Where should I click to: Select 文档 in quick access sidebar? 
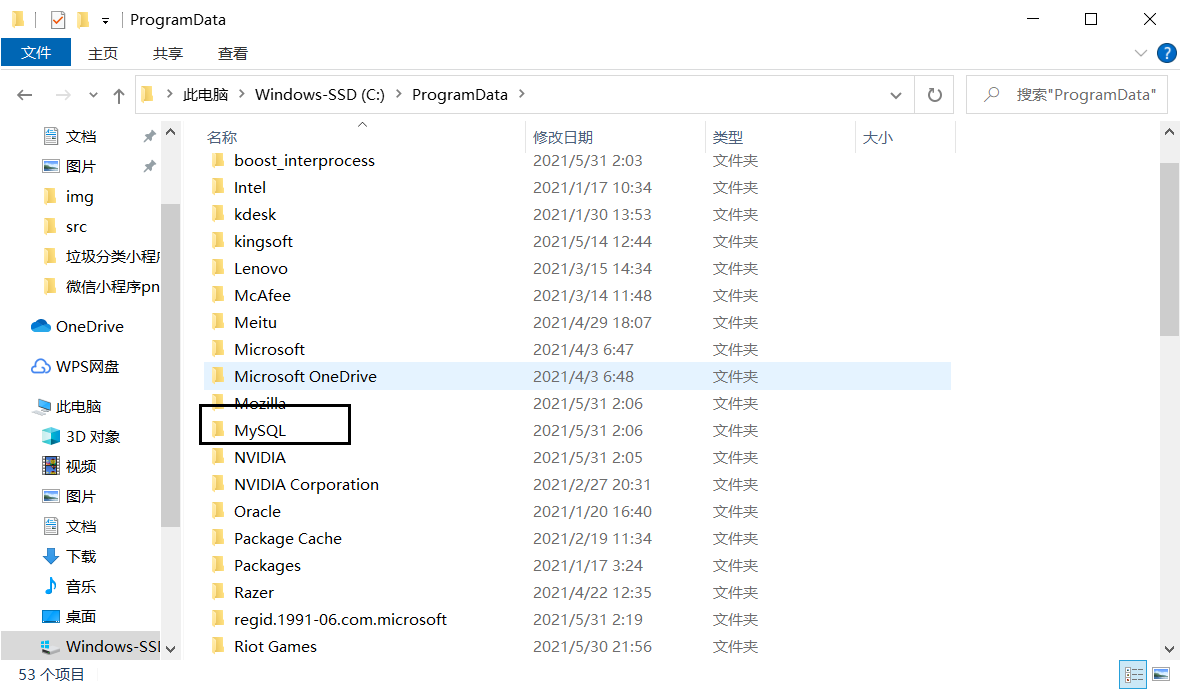pyautogui.click(x=80, y=136)
